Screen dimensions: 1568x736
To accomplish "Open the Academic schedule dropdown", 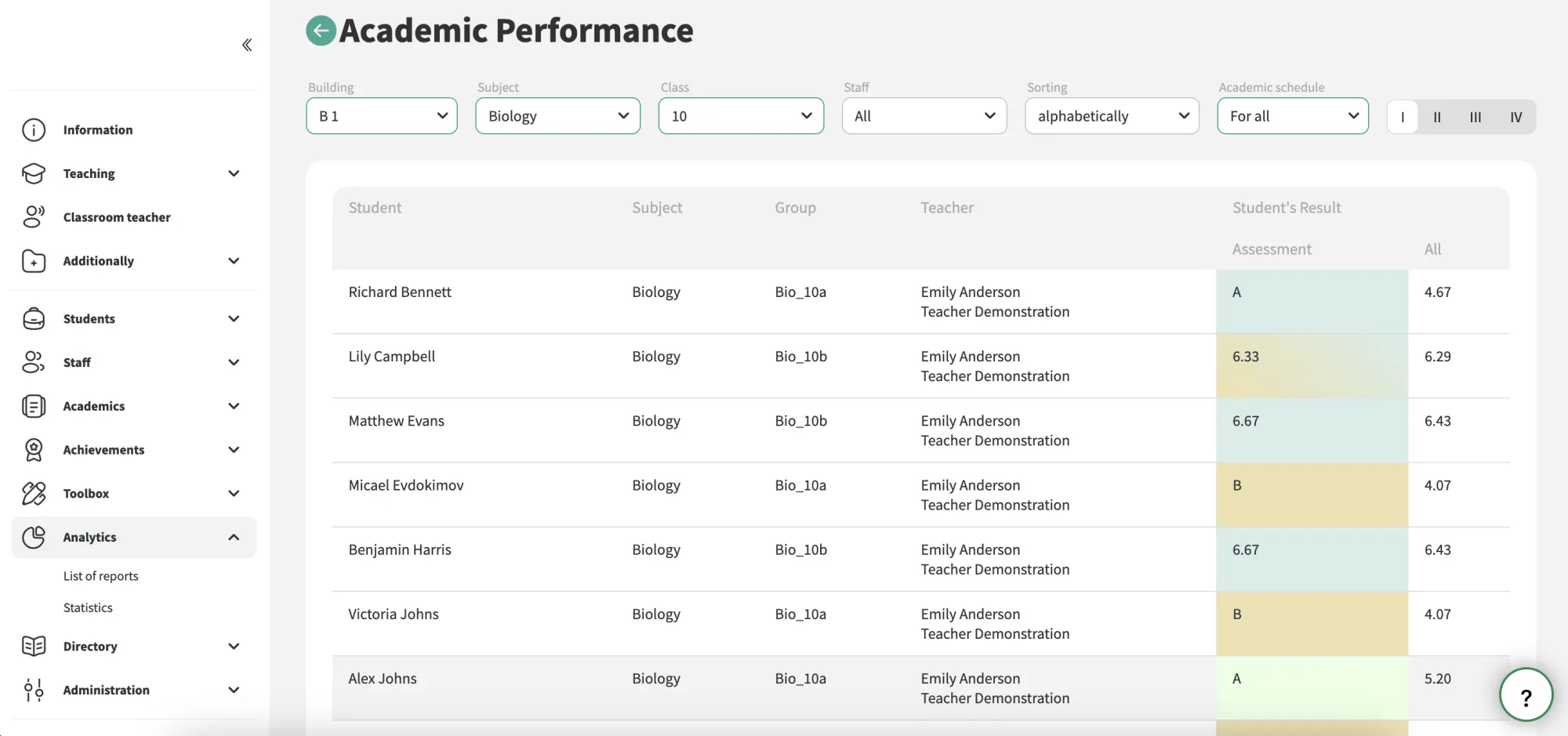I will 1293,116.
